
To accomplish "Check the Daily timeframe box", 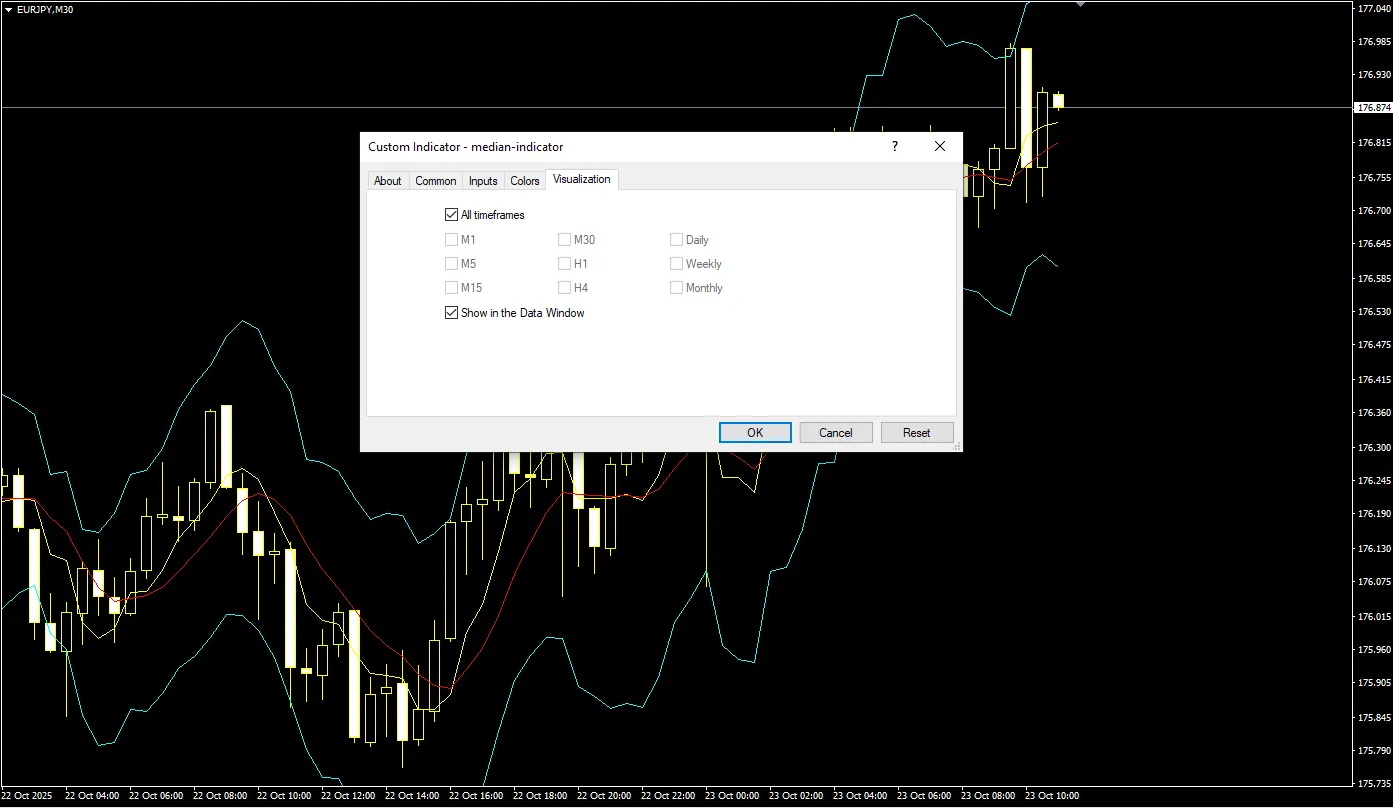I will tap(677, 240).
